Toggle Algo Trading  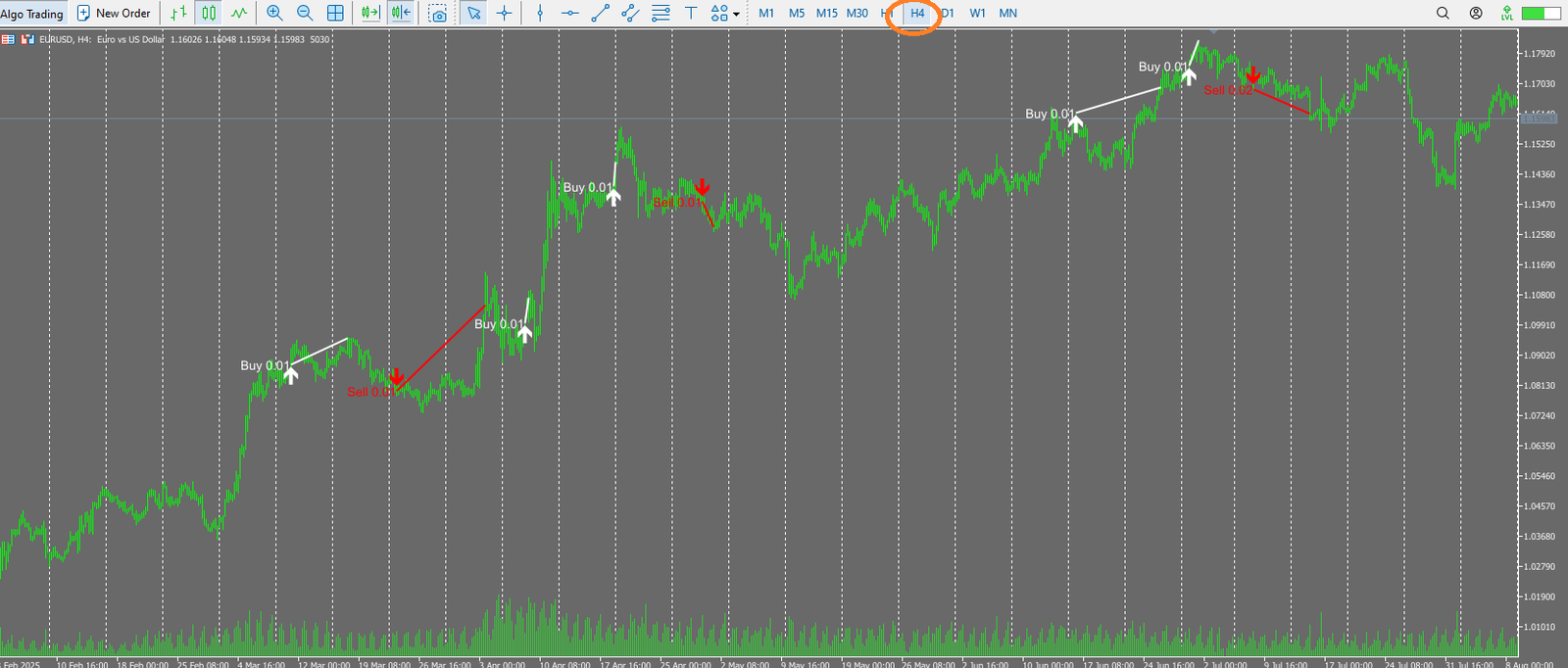[x=31, y=14]
